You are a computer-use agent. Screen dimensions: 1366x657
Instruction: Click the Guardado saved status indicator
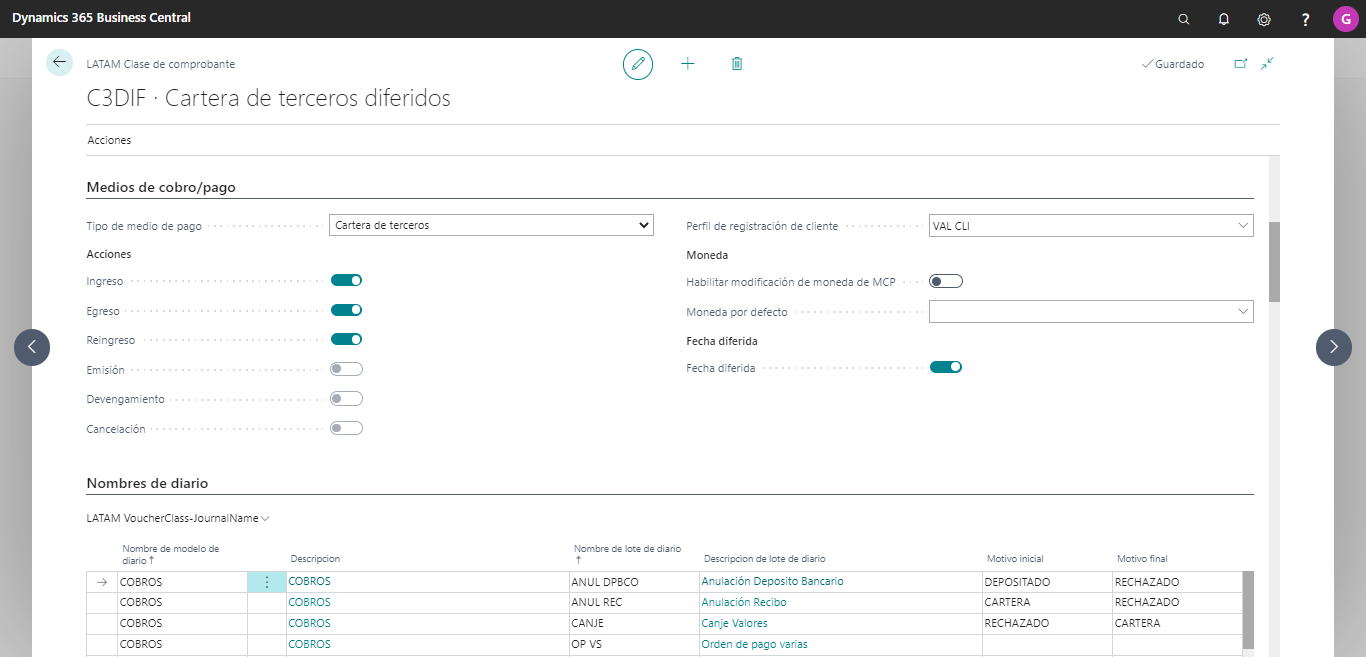click(x=1173, y=64)
